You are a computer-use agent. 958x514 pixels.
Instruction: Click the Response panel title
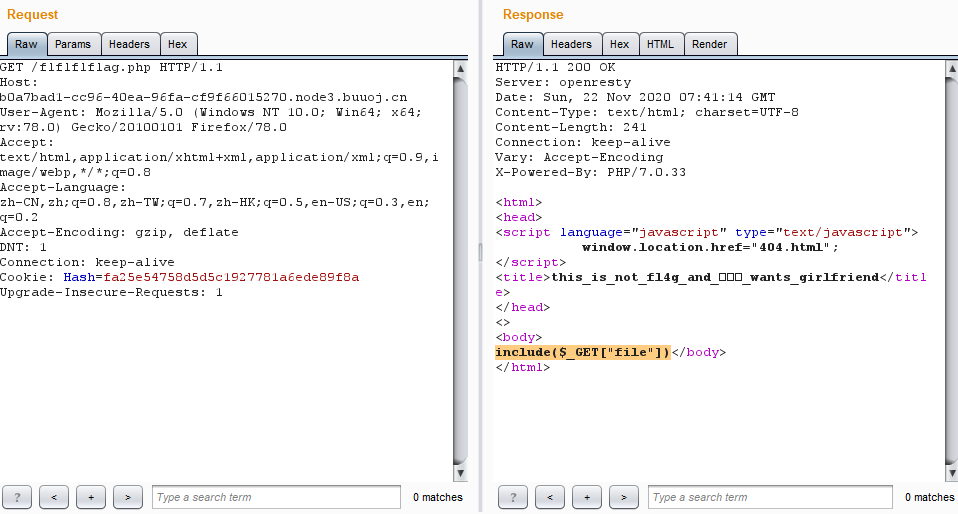(533, 15)
